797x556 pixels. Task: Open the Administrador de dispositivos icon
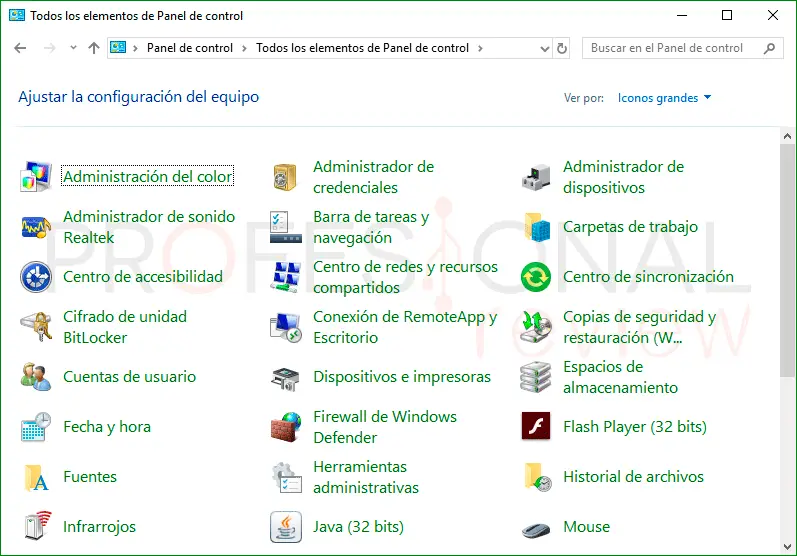click(x=536, y=177)
